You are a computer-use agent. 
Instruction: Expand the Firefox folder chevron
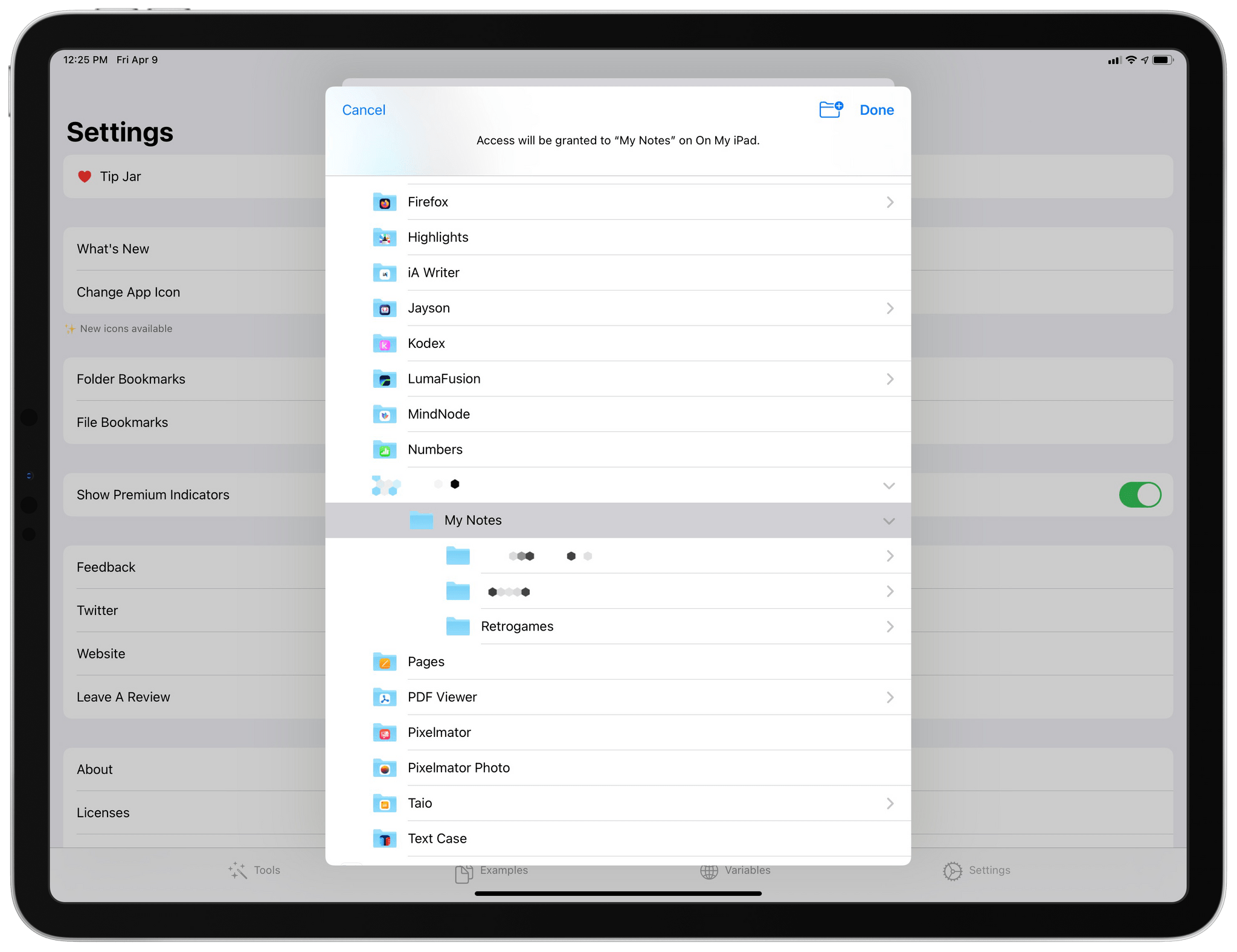pos(890,202)
